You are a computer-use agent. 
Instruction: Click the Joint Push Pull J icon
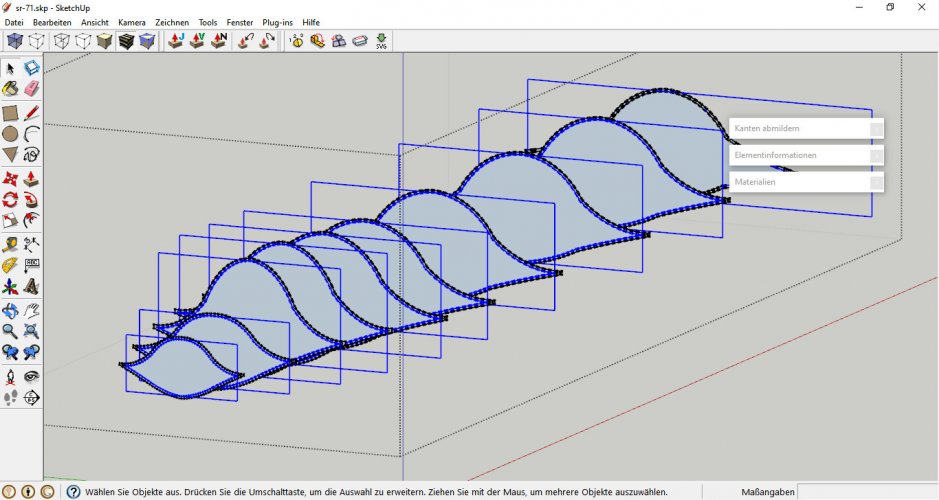(x=176, y=41)
